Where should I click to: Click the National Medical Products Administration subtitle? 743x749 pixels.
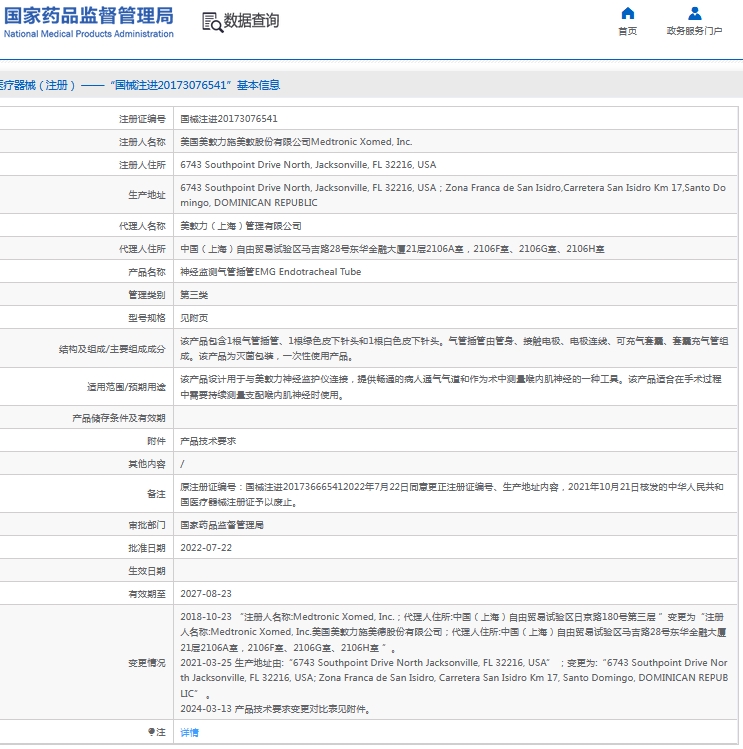coord(88,34)
